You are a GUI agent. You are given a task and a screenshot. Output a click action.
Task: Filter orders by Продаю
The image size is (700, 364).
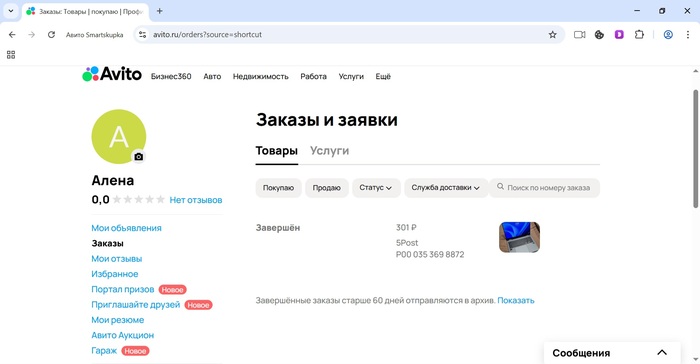pyautogui.click(x=326, y=188)
